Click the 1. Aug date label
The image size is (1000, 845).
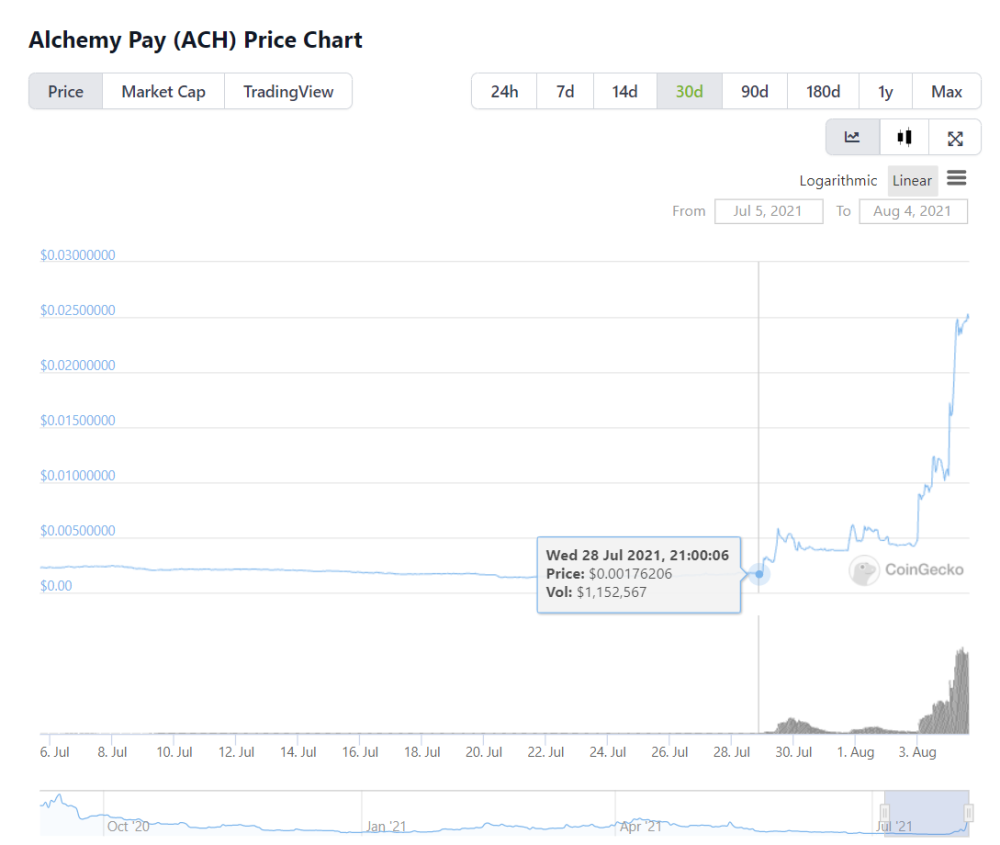(856, 753)
